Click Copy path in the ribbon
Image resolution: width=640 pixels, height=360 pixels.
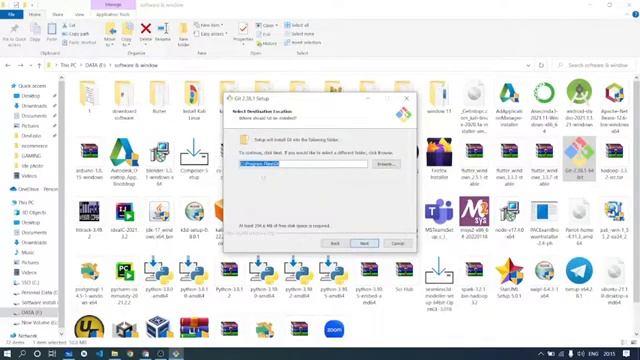pyautogui.click(x=76, y=34)
